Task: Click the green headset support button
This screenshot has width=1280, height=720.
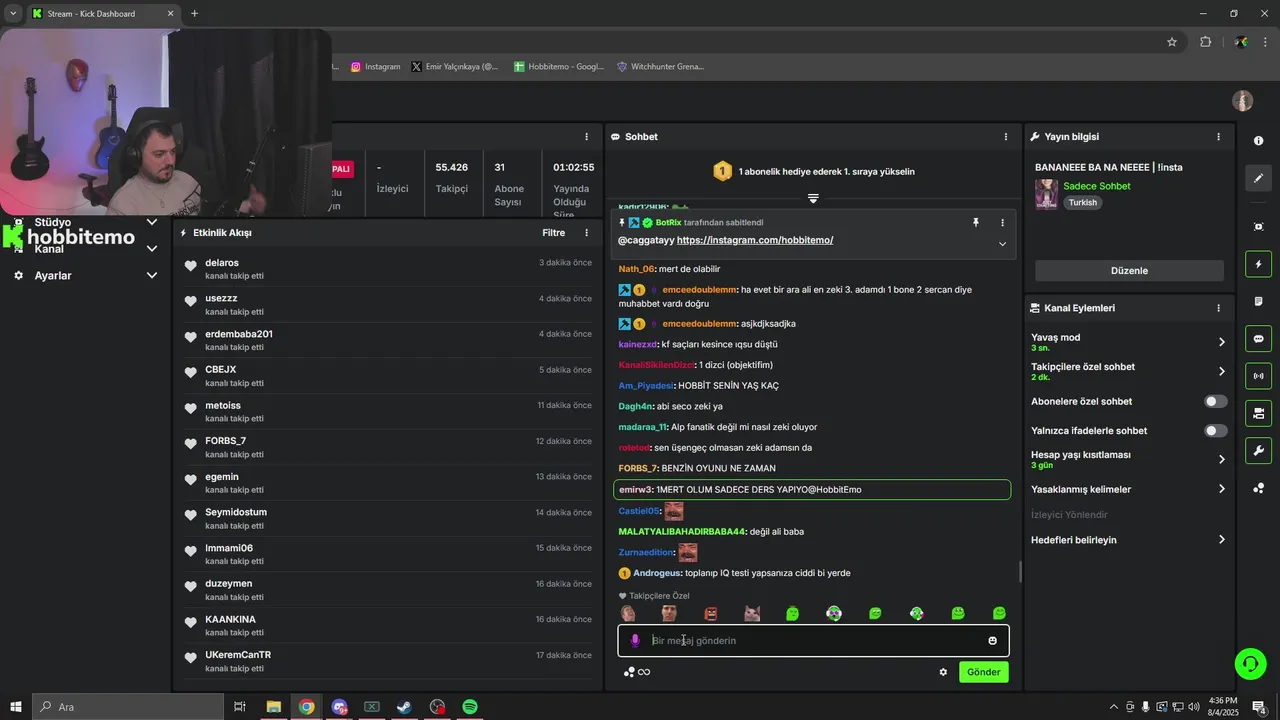Action: click(x=1249, y=663)
